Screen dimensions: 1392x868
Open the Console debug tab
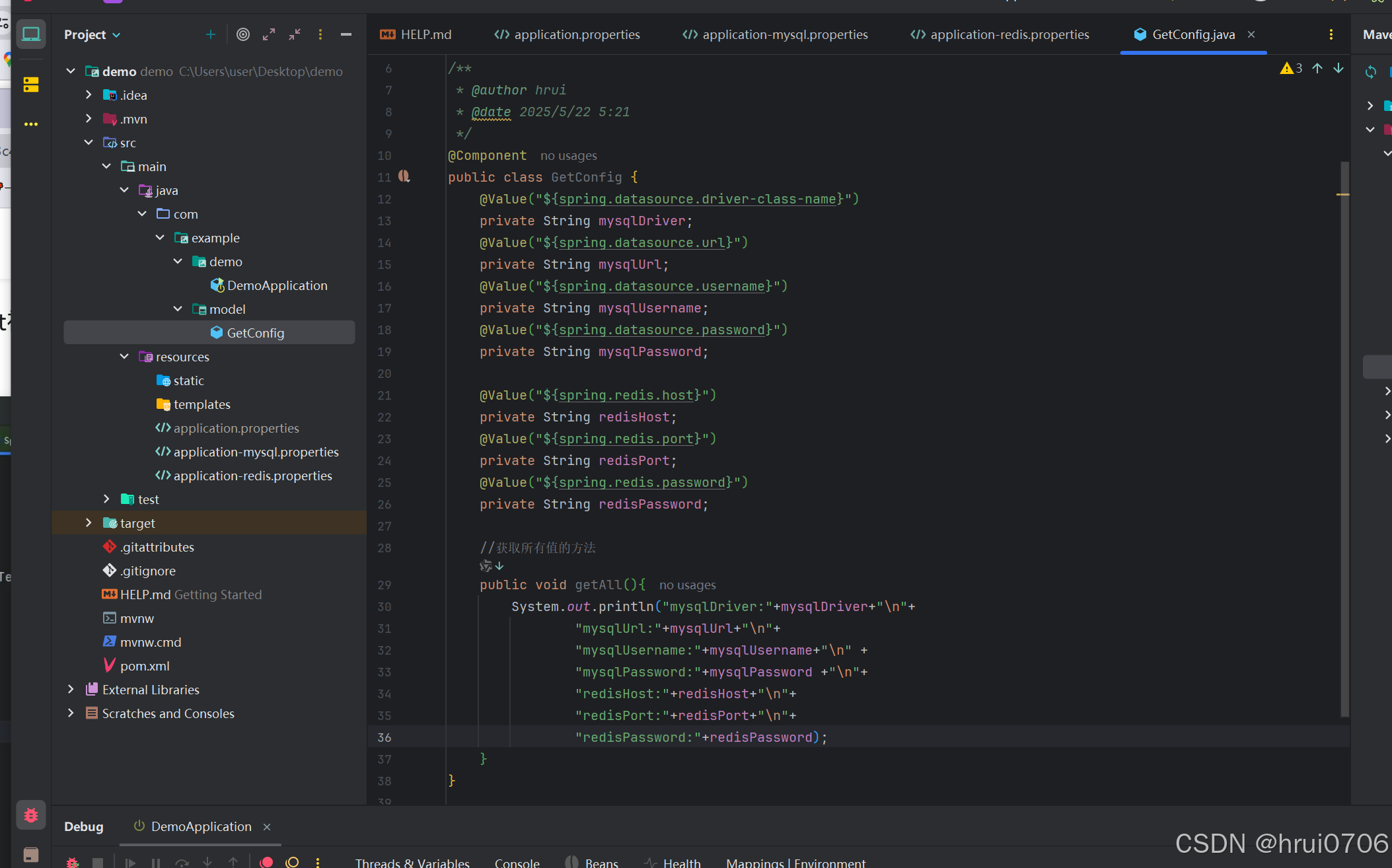pos(517,863)
